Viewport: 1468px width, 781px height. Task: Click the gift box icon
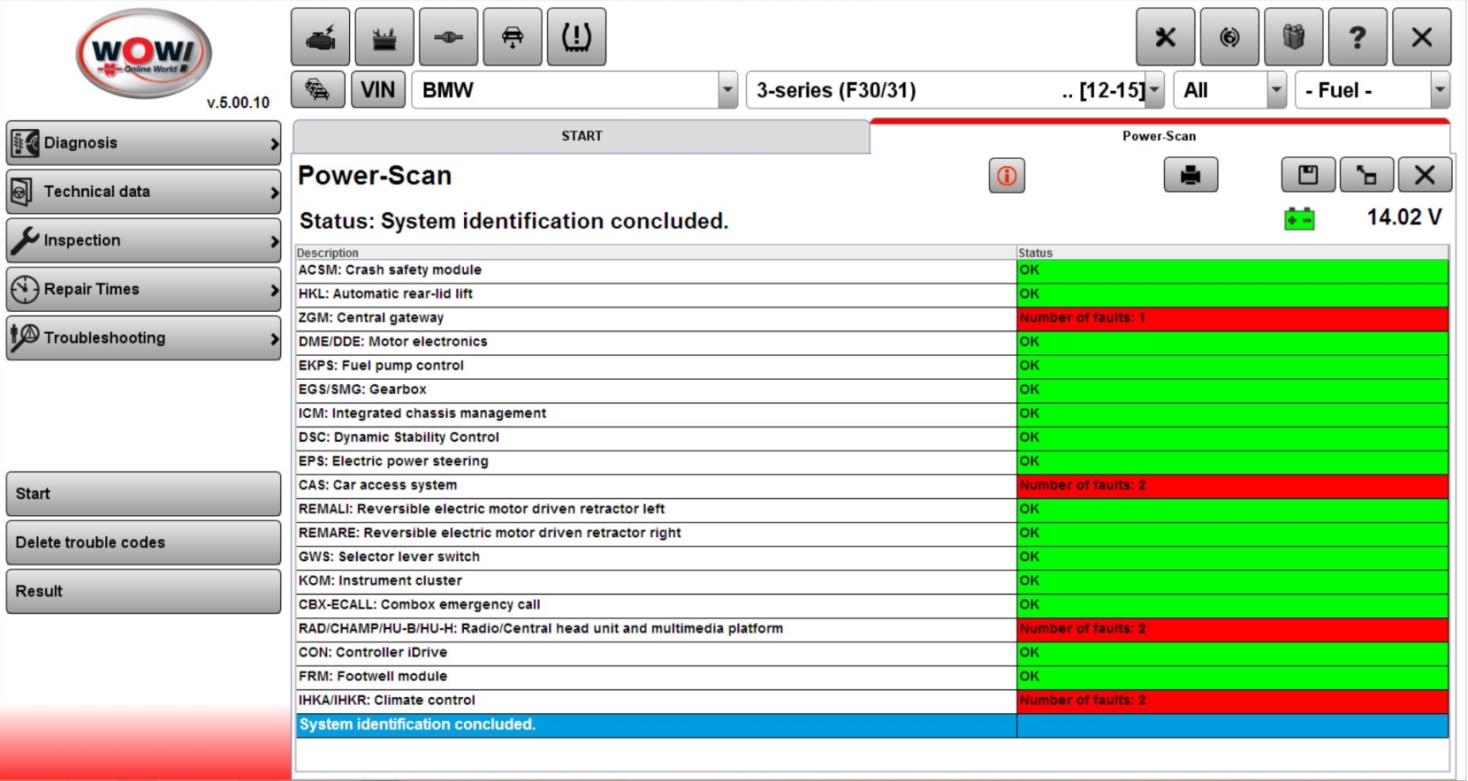(1293, 37)
